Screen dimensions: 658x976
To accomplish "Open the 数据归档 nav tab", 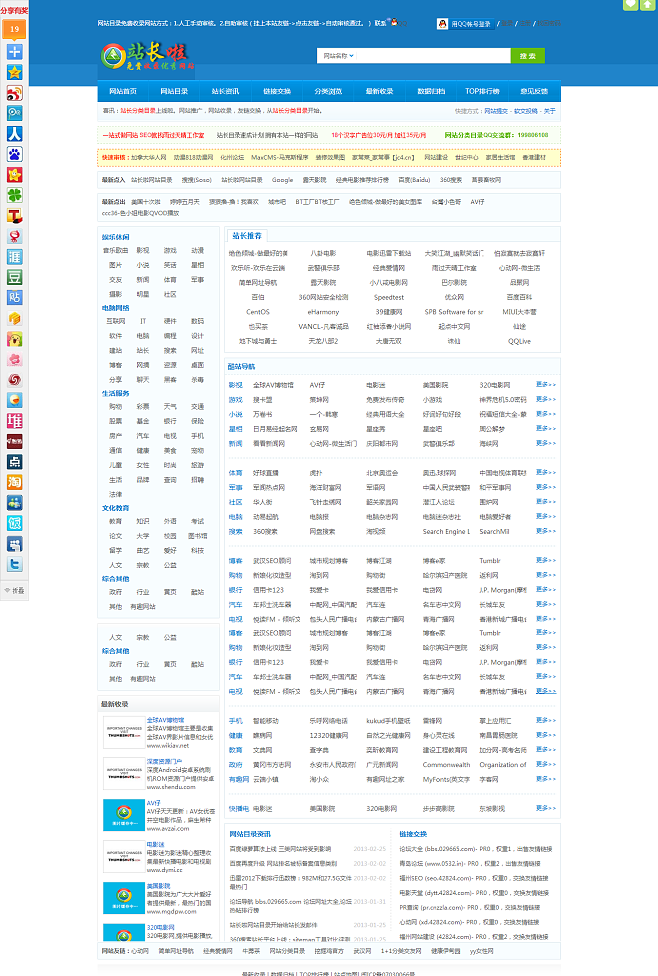I will point(431,92).
